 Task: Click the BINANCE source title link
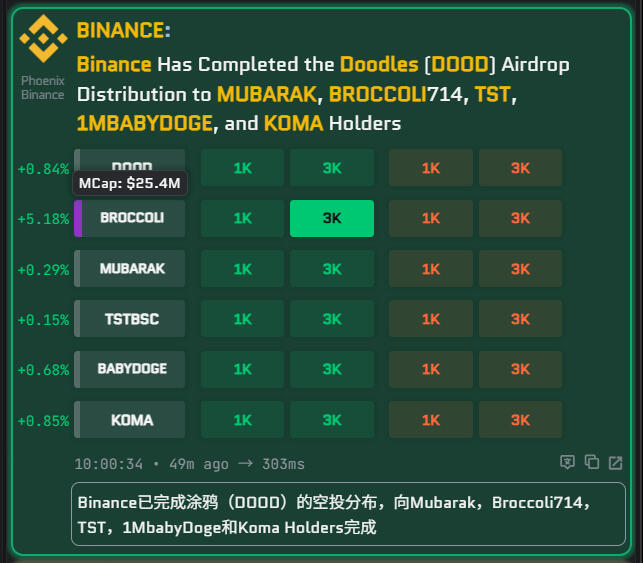coord(120,30)
